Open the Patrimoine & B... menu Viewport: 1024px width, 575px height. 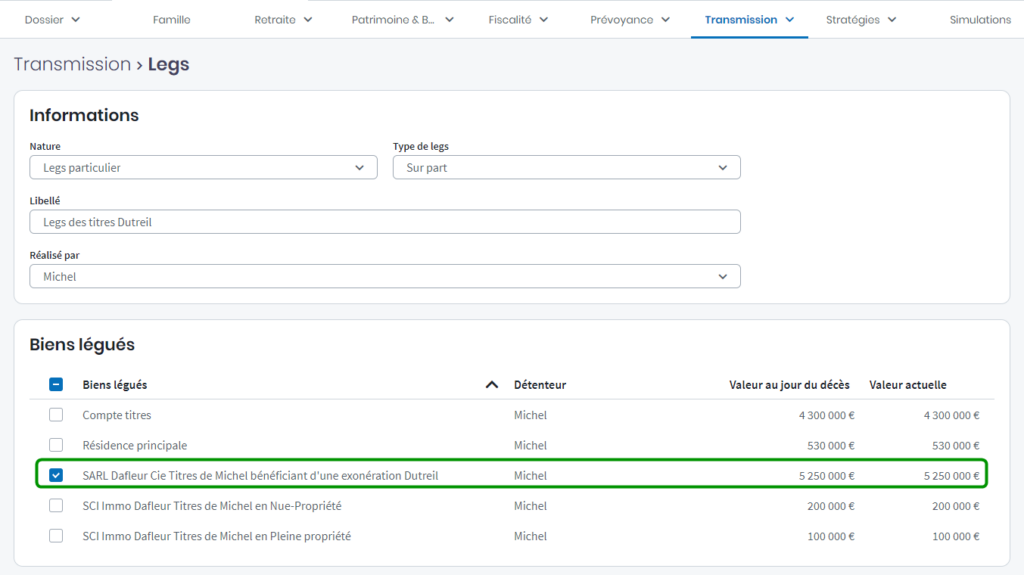pos(403,20)
